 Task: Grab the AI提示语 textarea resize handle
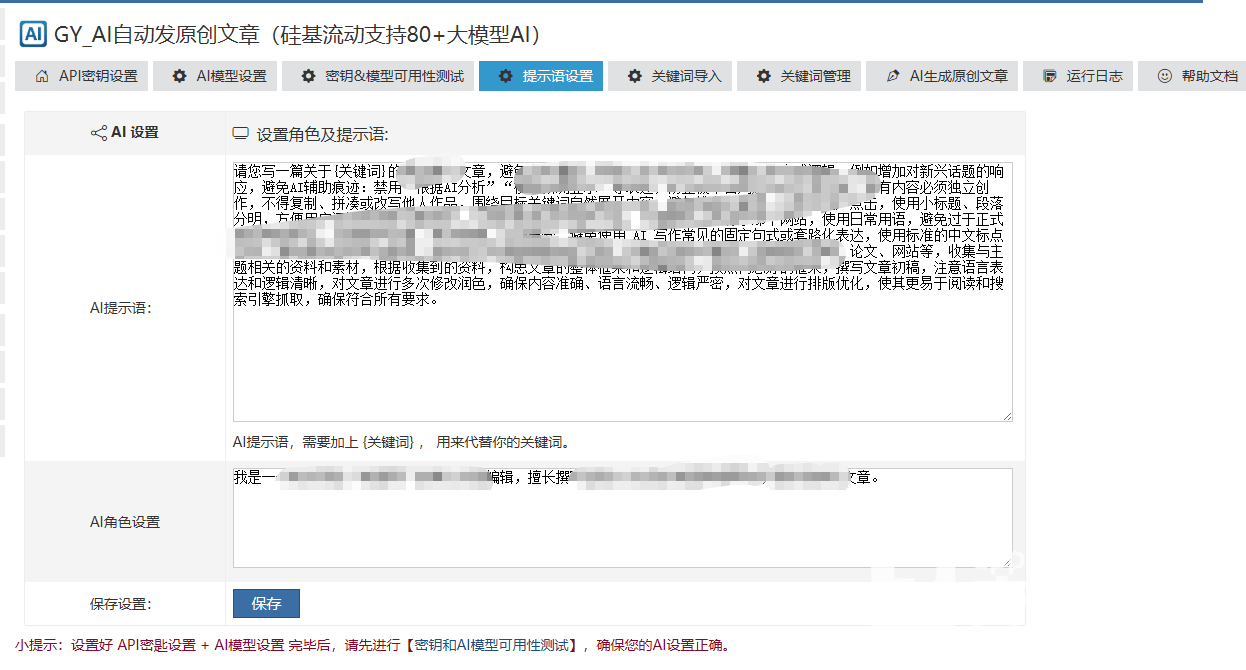[x=1006, y=415]
